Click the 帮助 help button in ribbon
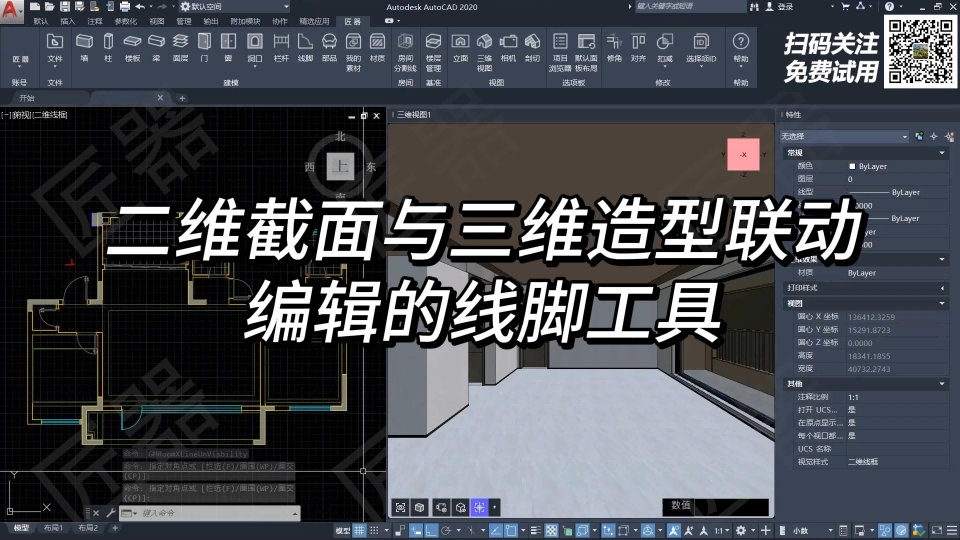This screenshot has width=960, height=540. click(x=741, y=48)
